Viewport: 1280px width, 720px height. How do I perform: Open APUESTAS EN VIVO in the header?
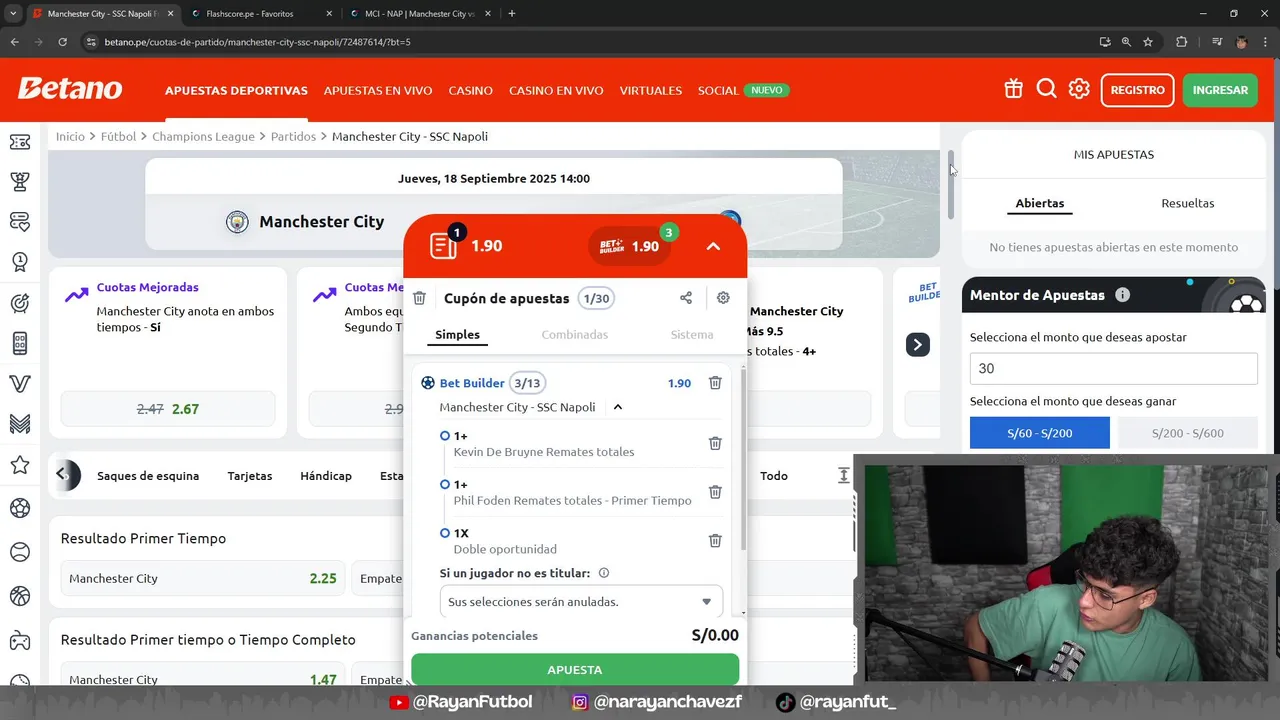(378, 90)
